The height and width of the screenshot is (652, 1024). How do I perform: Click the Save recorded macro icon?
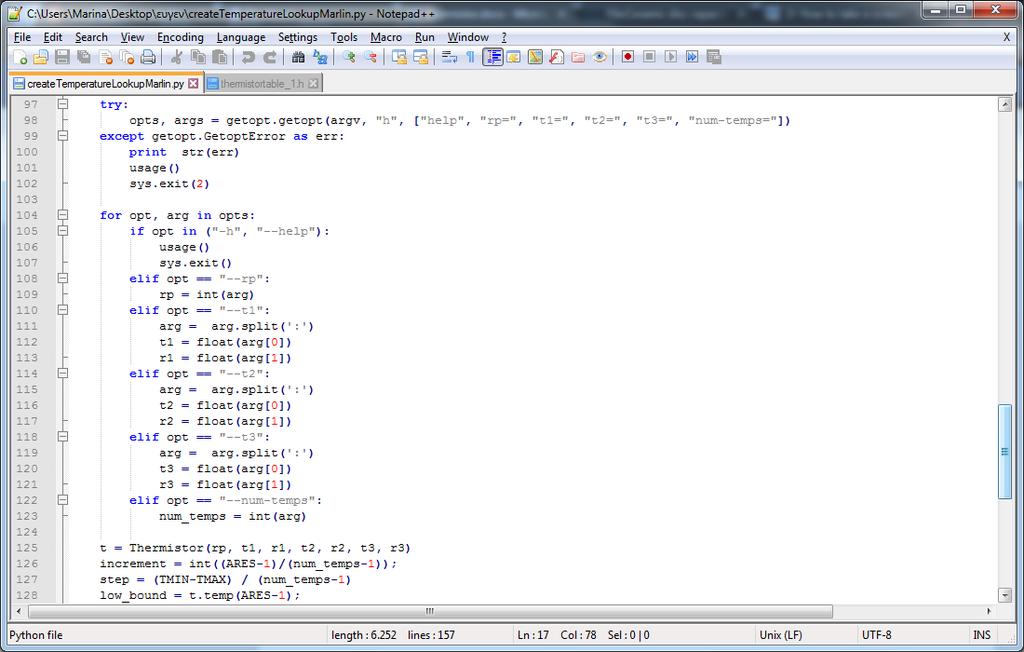(x=714, y=57)
